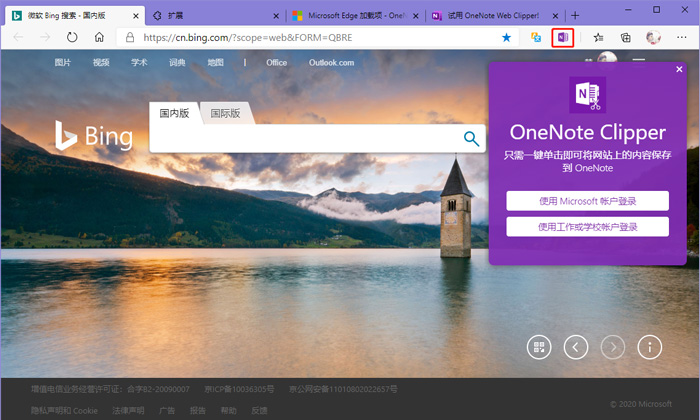Open the Outlook.com link
700x420 pixels.
tap(331, 62)
